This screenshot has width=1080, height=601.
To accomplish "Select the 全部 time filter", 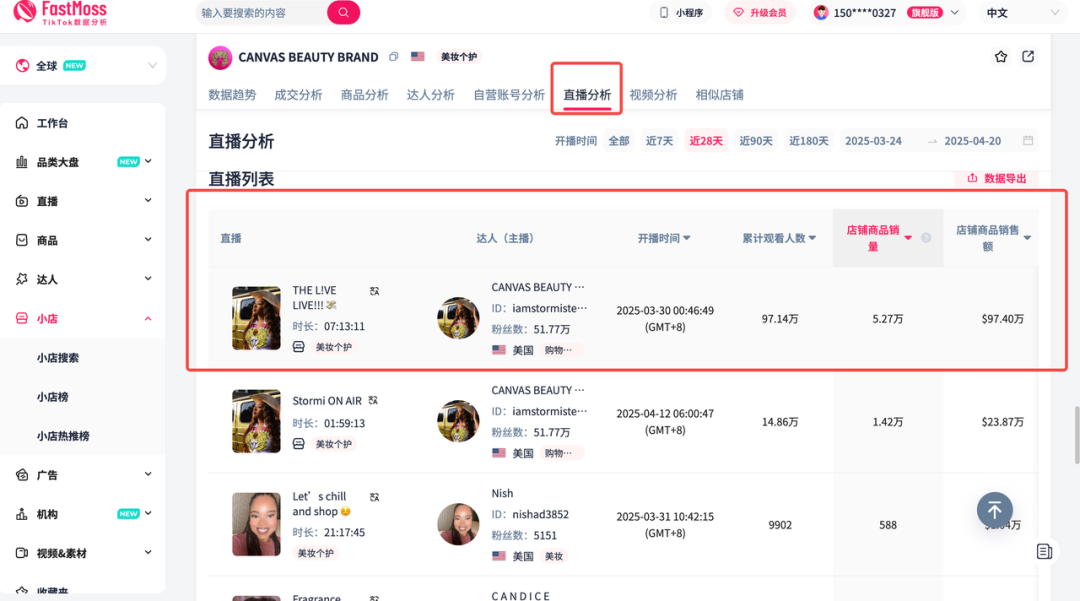I will click(618, 141).
